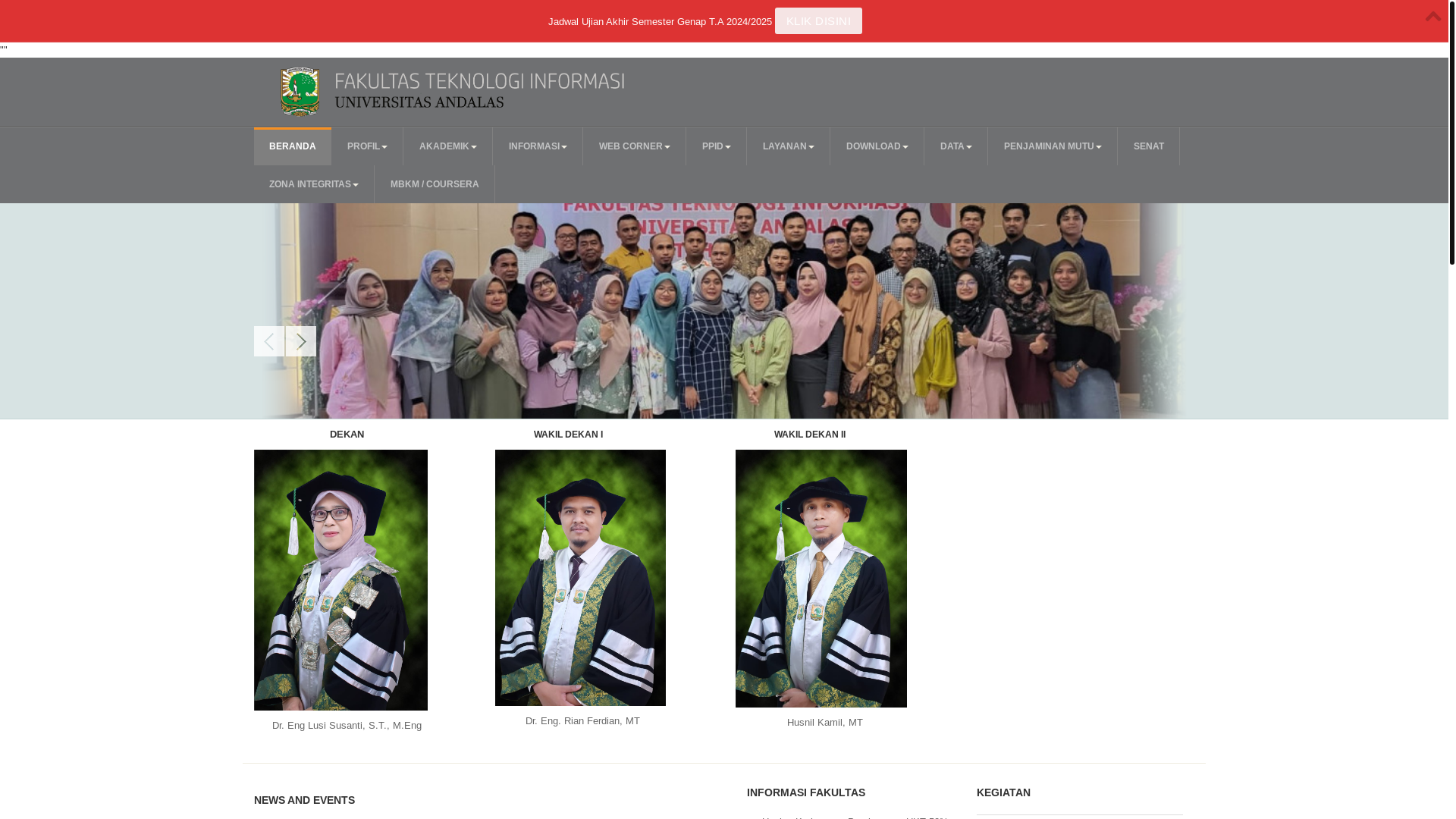Click the WAKIL DEKAN I heading
The height and width of the screenshot is (819, 1456).
[x=568, y=435]
